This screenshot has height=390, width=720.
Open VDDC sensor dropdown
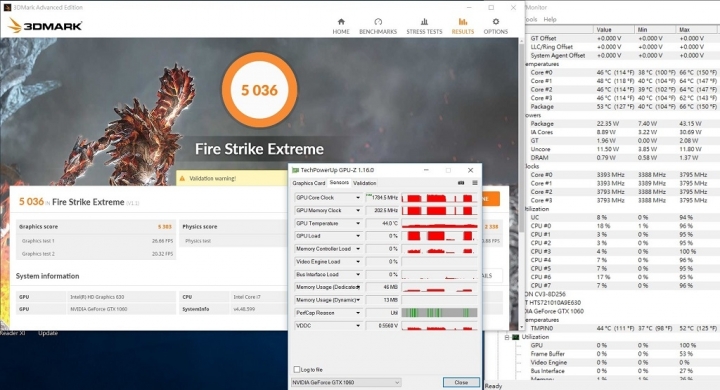pos(358,326)
